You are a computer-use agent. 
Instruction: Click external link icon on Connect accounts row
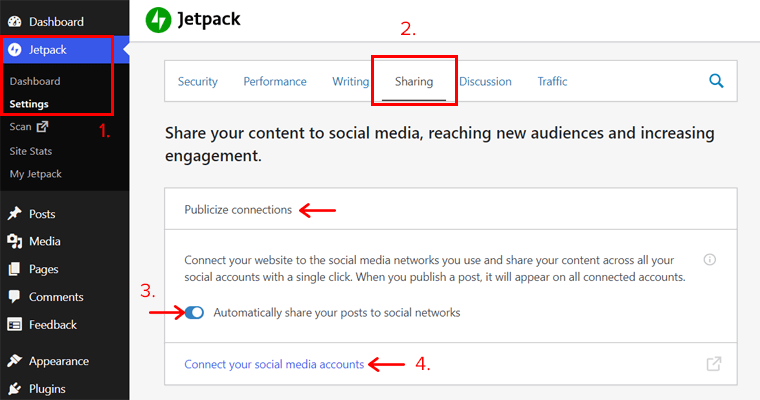(x=713, y=364)
